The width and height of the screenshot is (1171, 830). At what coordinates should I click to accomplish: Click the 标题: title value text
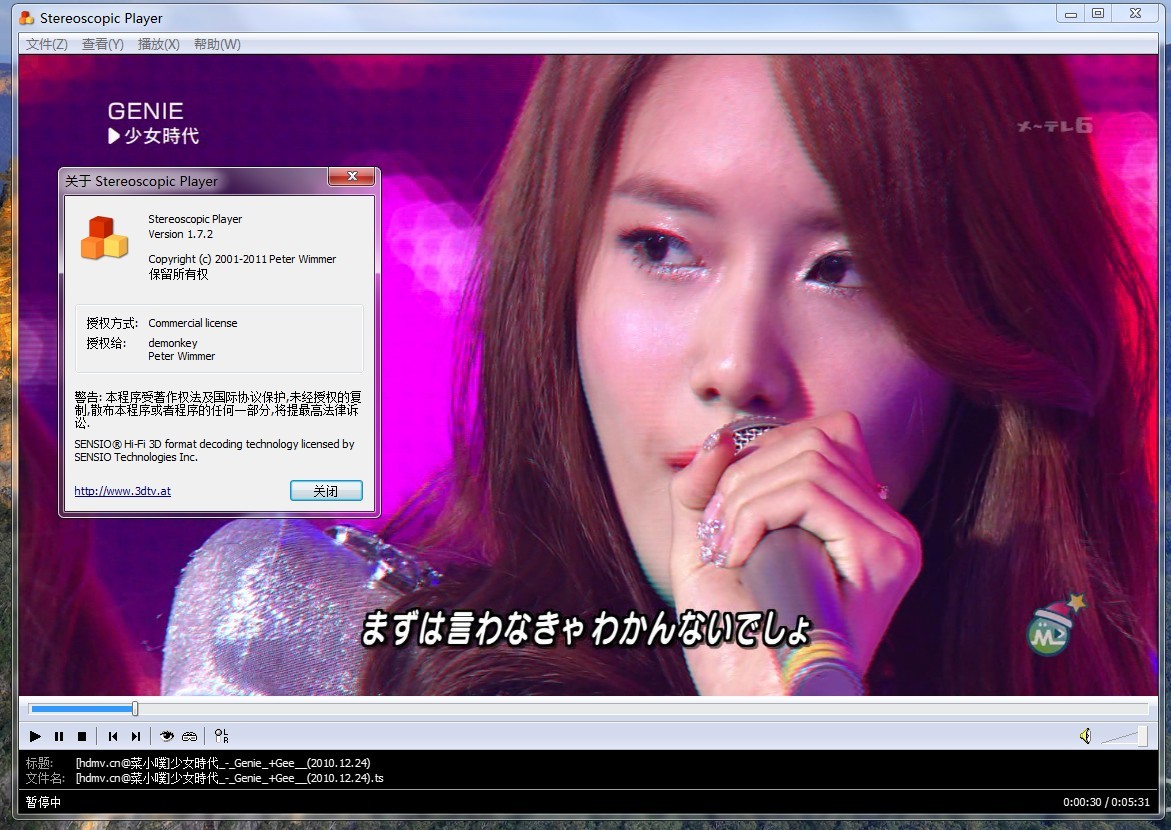click(223, 763)
